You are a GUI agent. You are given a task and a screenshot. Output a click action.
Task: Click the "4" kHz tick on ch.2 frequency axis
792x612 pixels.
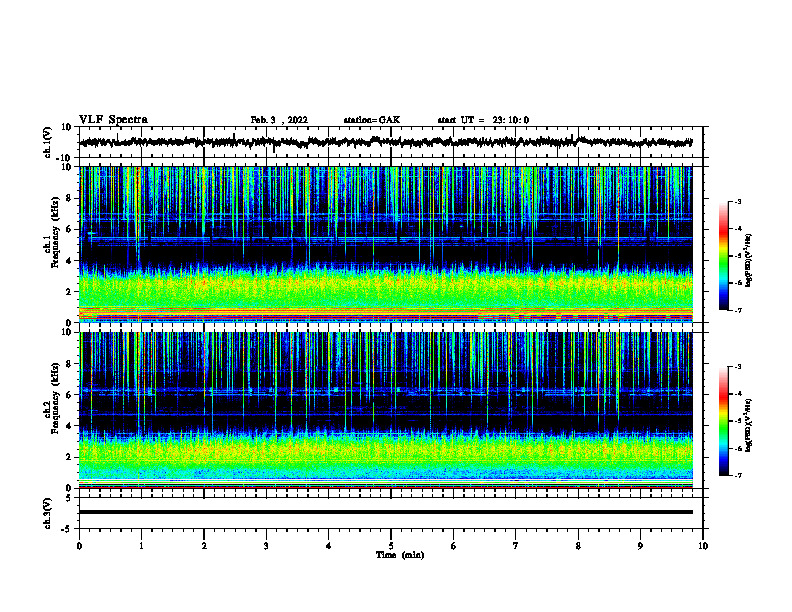(69, 426)
